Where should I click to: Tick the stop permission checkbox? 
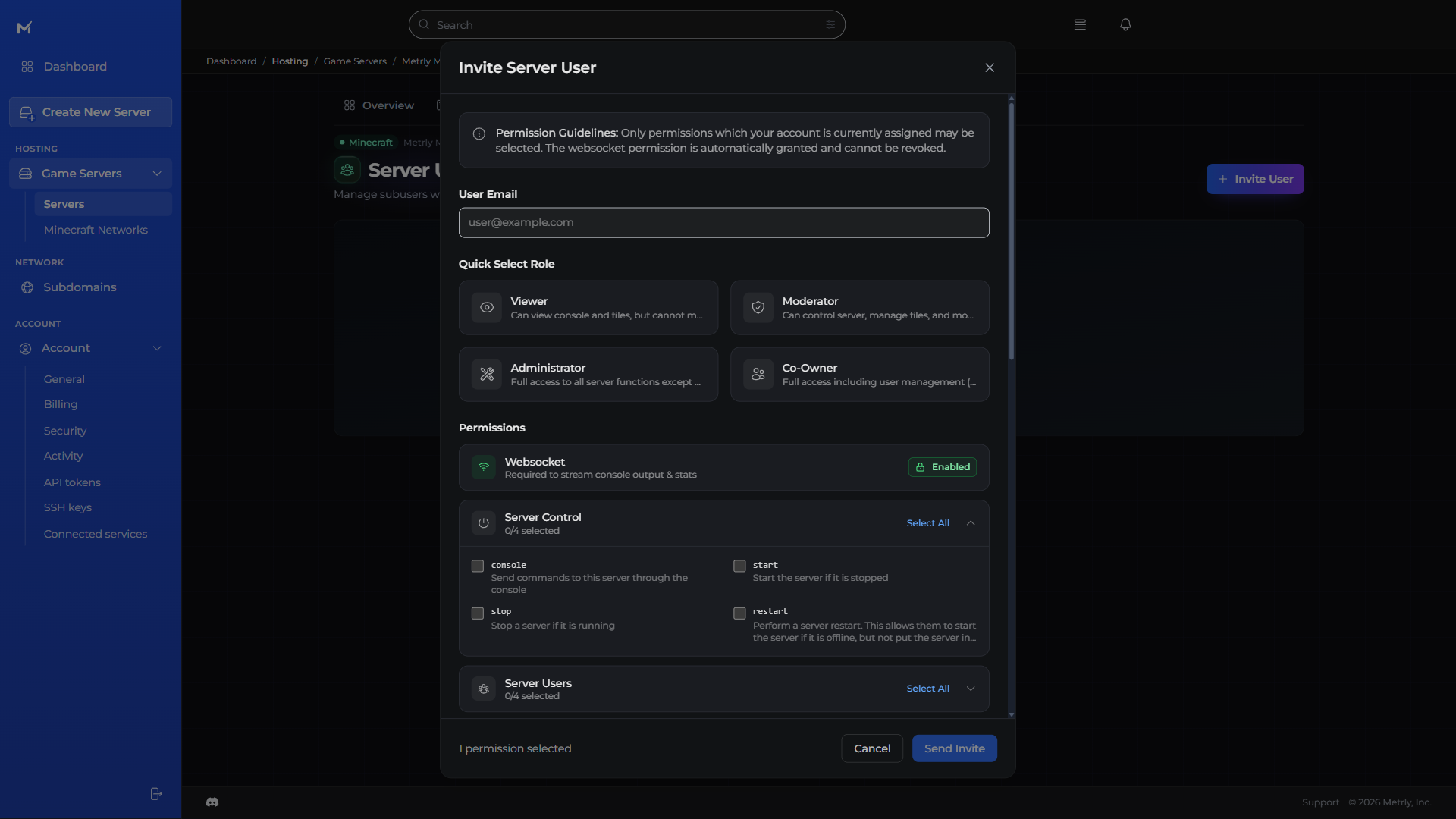point(478,613)
